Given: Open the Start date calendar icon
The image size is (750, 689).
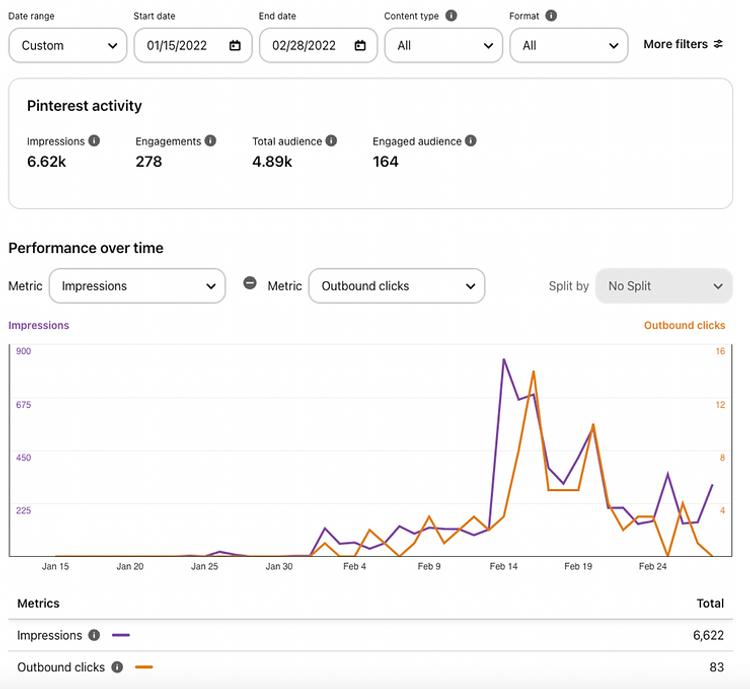Looking at the screenshot, I should (235, 45).
